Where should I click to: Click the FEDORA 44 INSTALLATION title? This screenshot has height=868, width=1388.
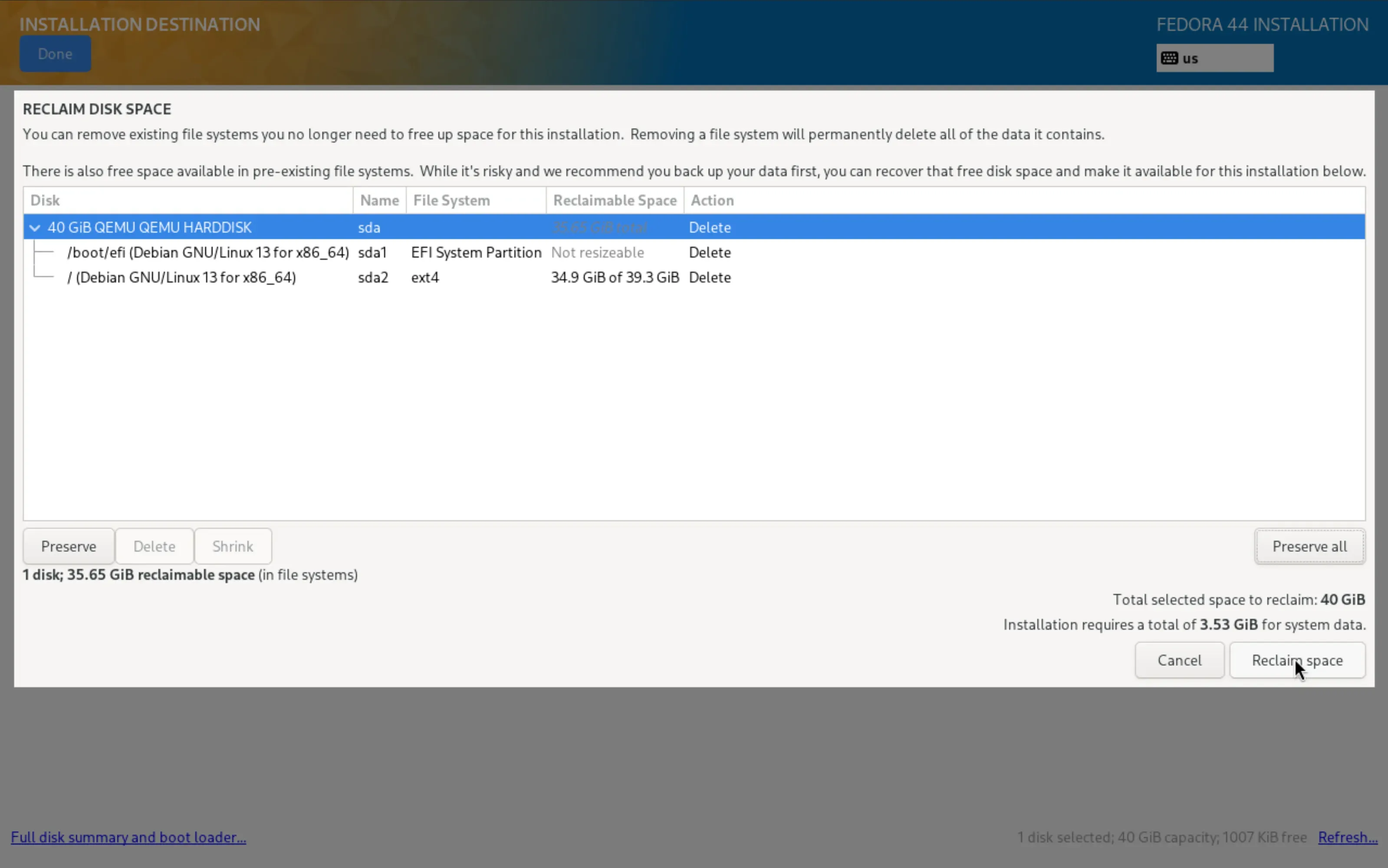click(x=1262, y=24)
